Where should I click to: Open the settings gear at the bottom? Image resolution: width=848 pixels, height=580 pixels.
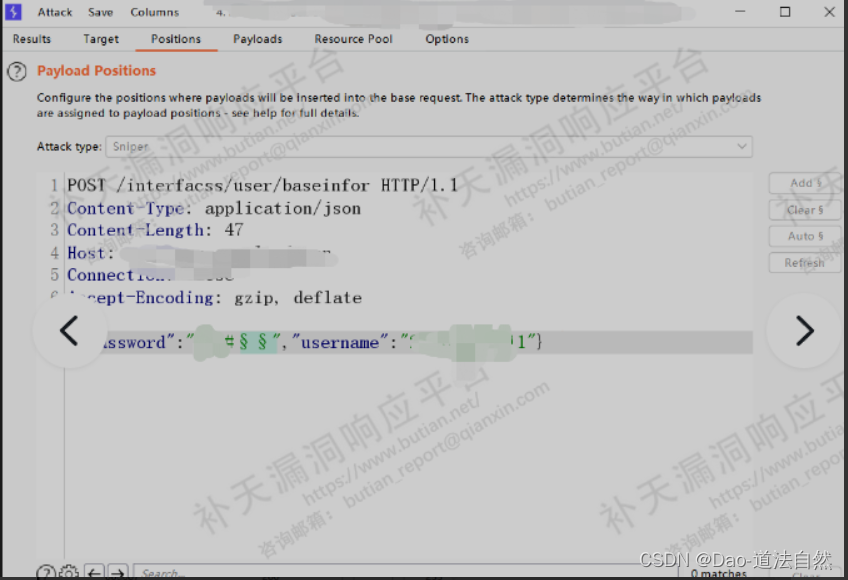click(68, 571)
